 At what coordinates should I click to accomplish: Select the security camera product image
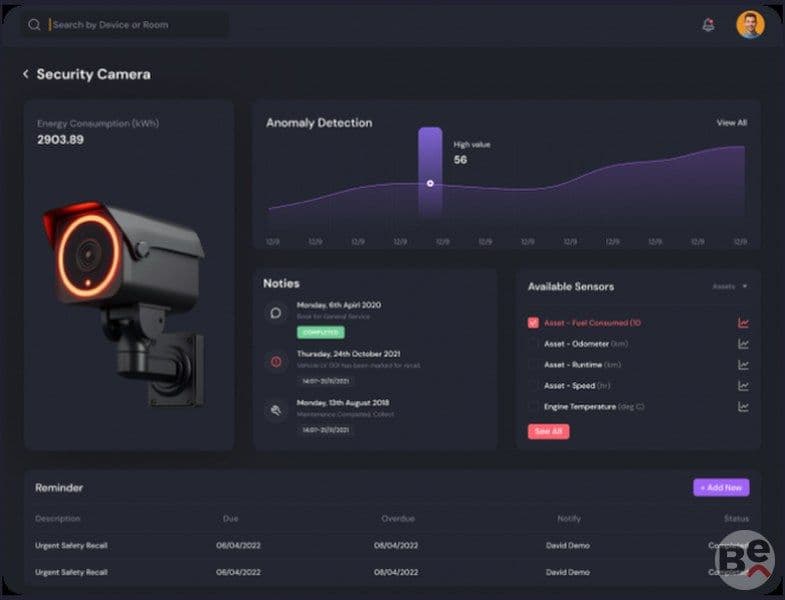pyautogui.click(x=124, y=303)
